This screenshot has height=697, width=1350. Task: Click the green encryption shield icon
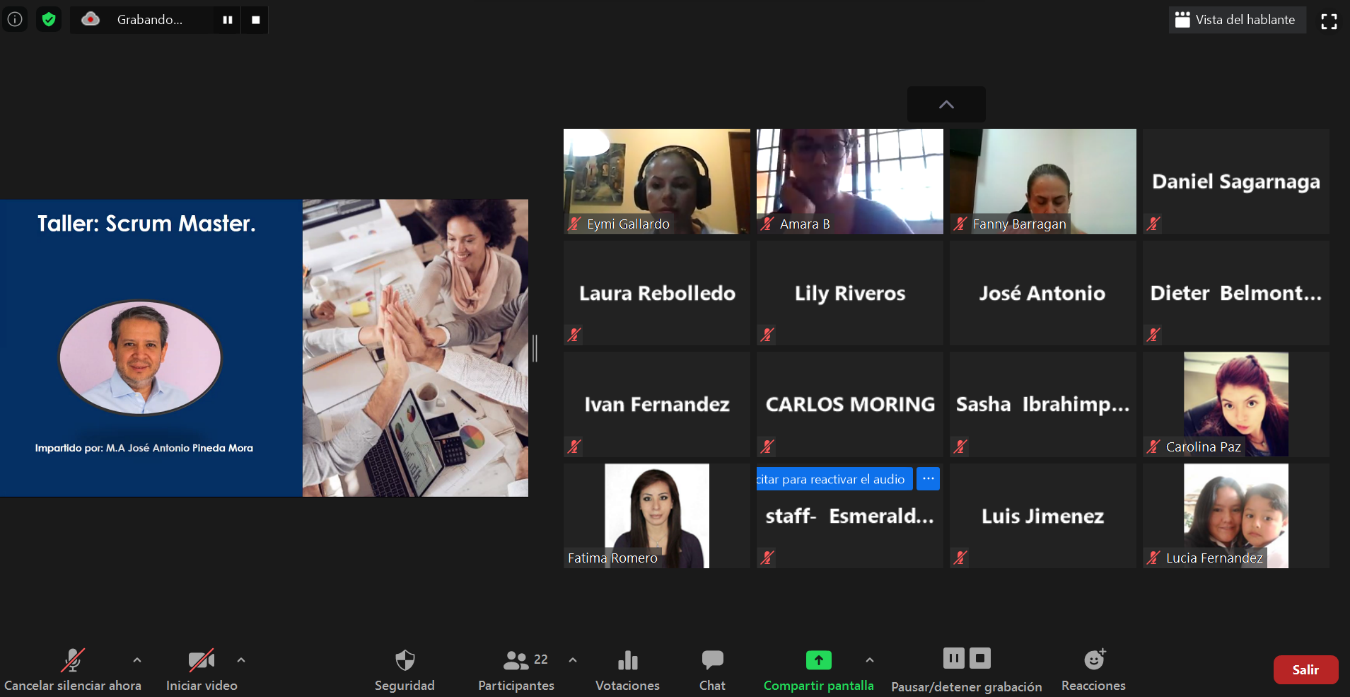point(49,19)
